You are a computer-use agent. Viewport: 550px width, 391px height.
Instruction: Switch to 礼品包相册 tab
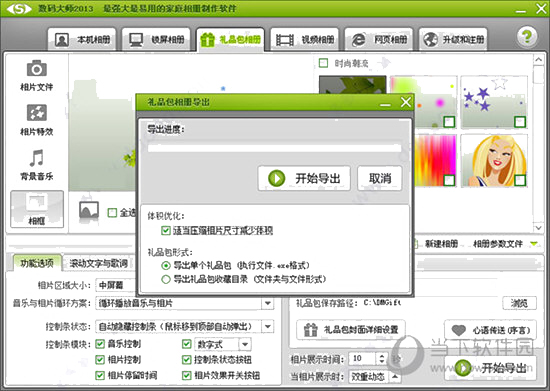[x=230, y=40]
